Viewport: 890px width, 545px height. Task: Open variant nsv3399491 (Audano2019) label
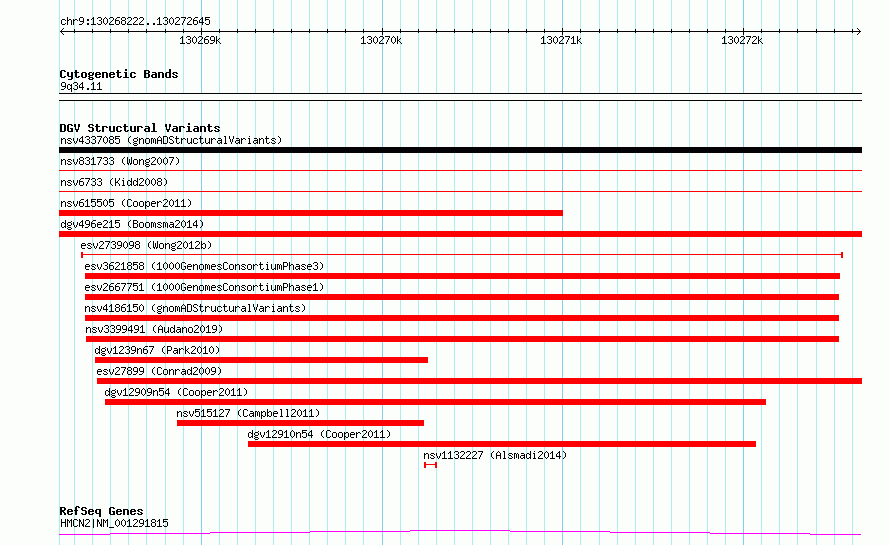[154, 329]
